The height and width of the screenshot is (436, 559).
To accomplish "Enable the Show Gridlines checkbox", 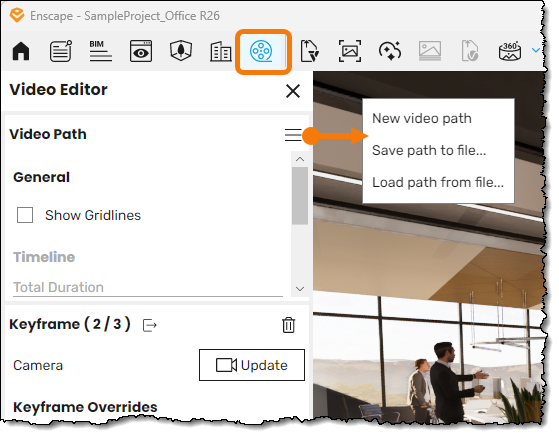I will [x=25, y=215].
